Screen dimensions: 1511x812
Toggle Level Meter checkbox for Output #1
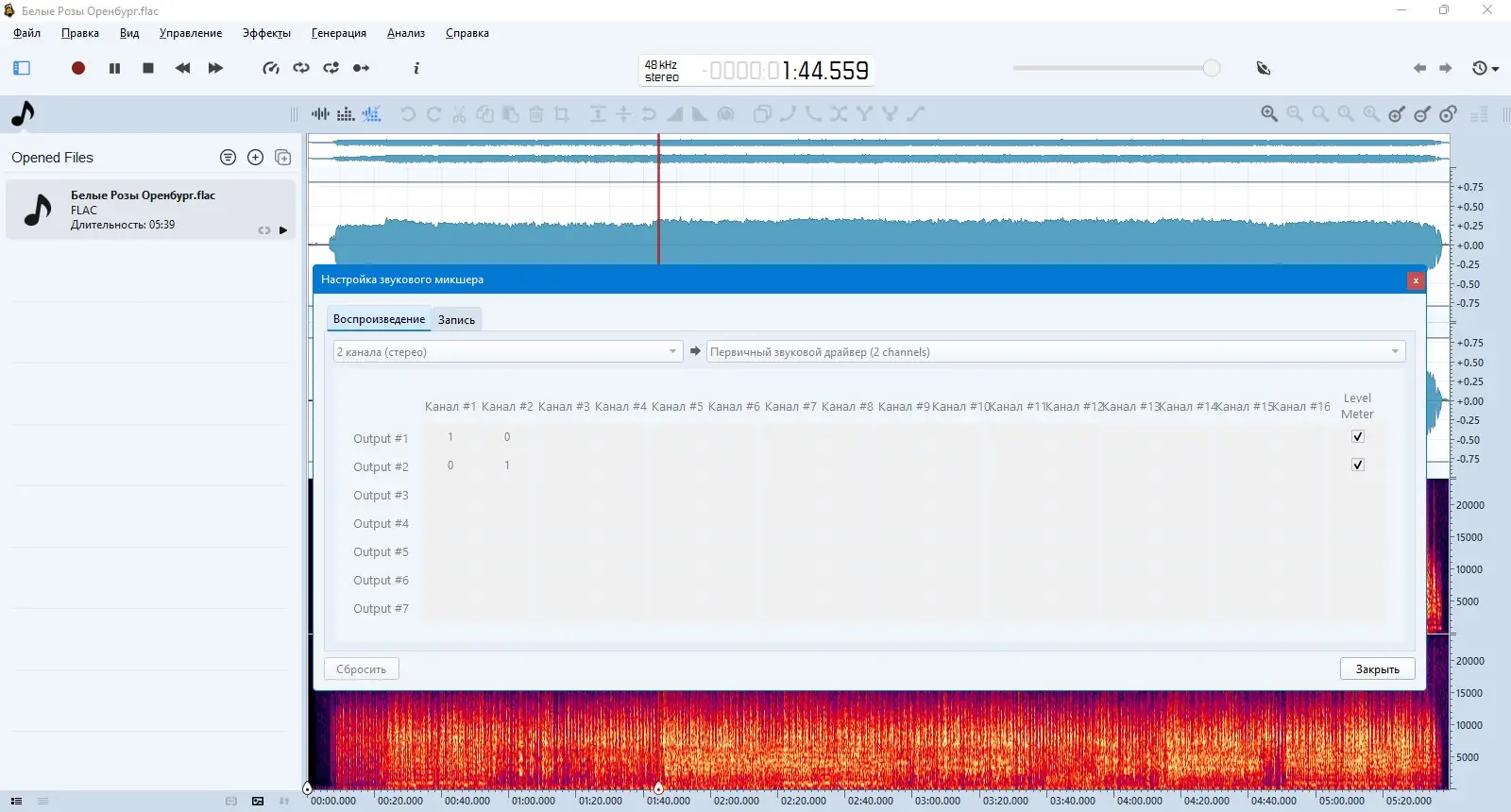(x=1358, y=436)
